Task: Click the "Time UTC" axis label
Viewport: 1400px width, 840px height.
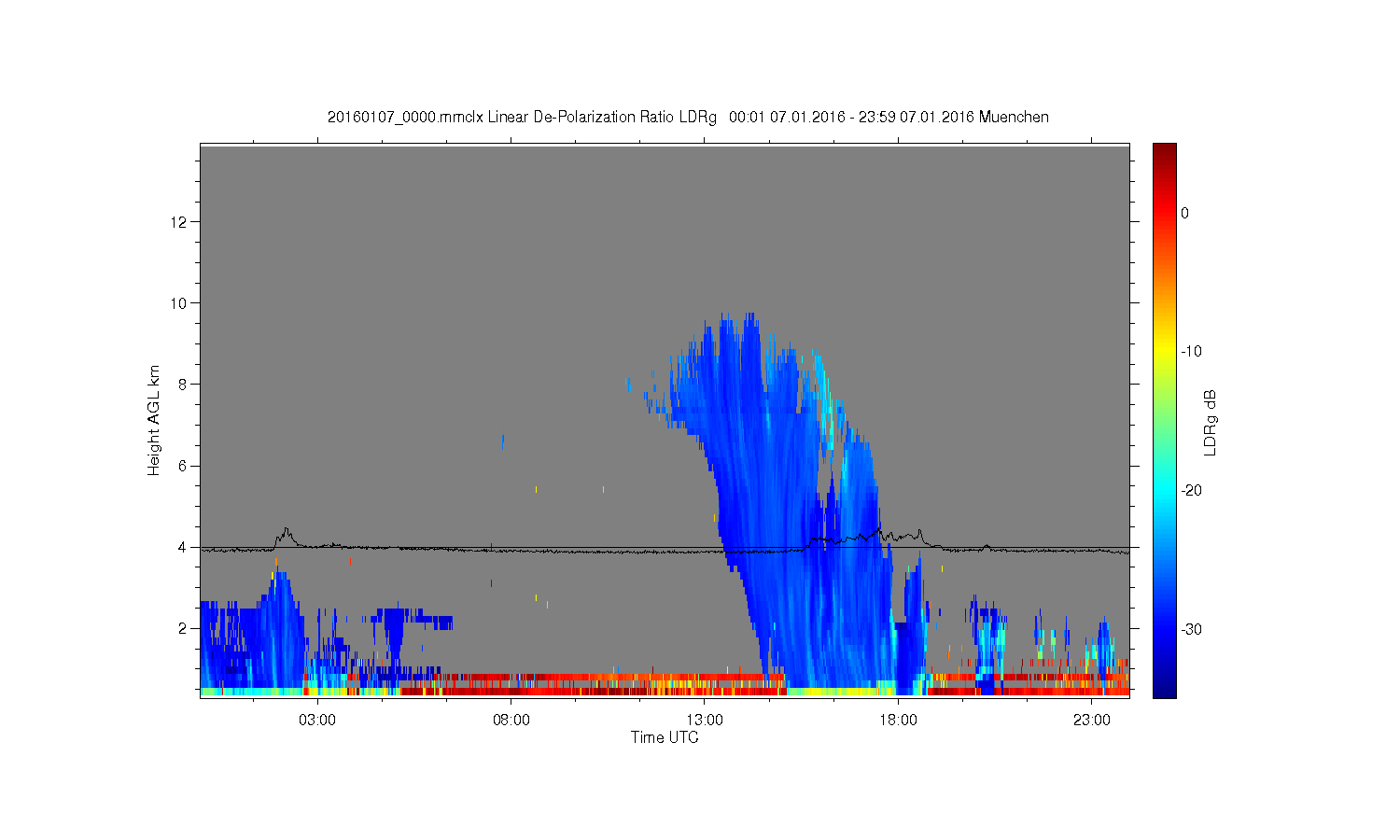Action: pos(665,737)
